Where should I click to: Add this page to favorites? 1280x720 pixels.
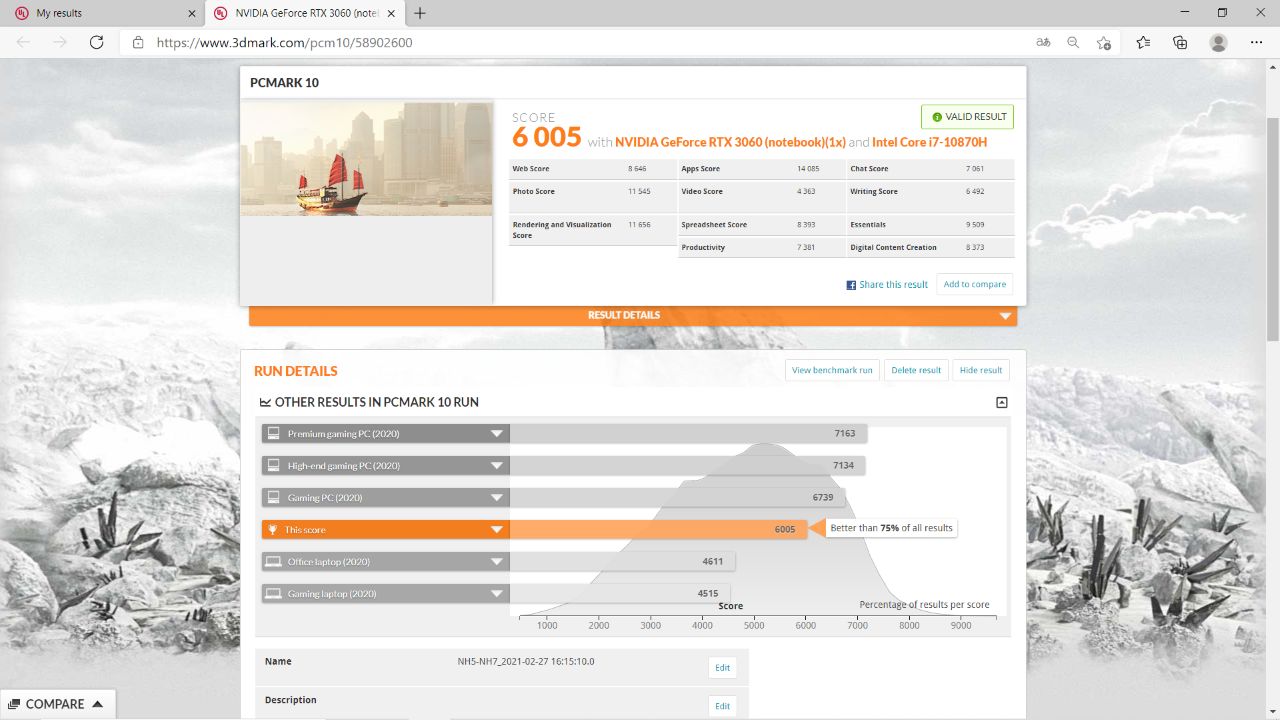coord(1104,42)
